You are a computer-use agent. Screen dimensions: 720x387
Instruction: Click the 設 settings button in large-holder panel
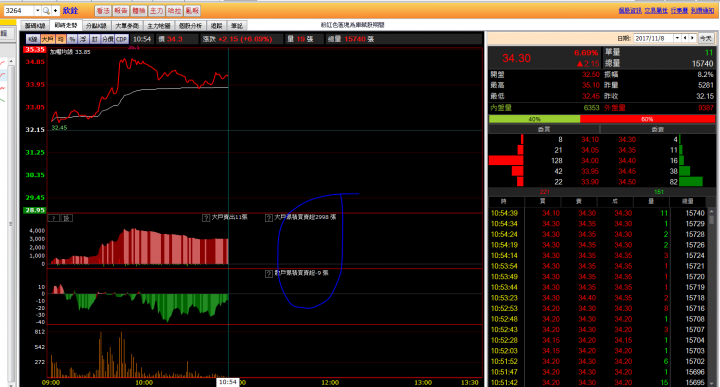[67, 218]
